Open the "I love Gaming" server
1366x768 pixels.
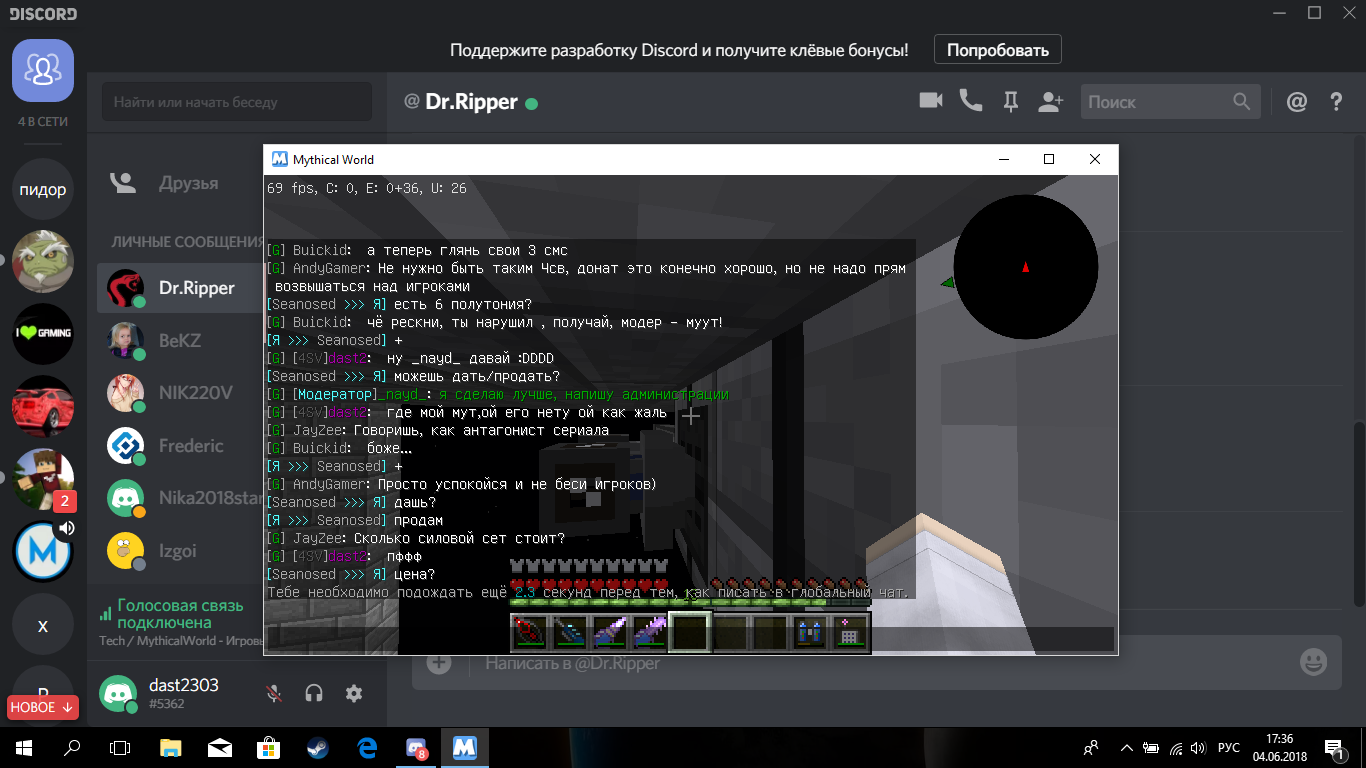tap(43, 333)
